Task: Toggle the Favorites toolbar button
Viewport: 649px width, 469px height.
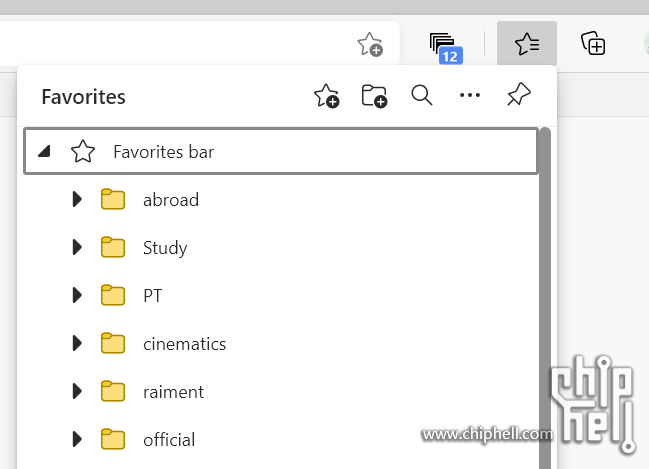Action: click(526, 43)
